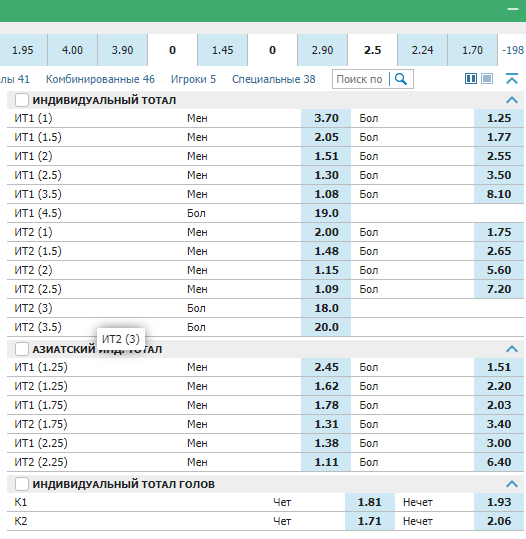Tick the Индивидуальный тотал checkbox

22,100
